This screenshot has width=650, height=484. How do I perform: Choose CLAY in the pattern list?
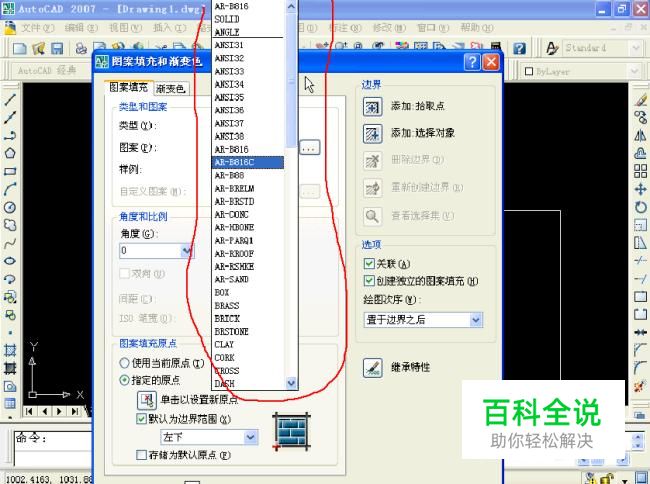(x=248, y=345)
